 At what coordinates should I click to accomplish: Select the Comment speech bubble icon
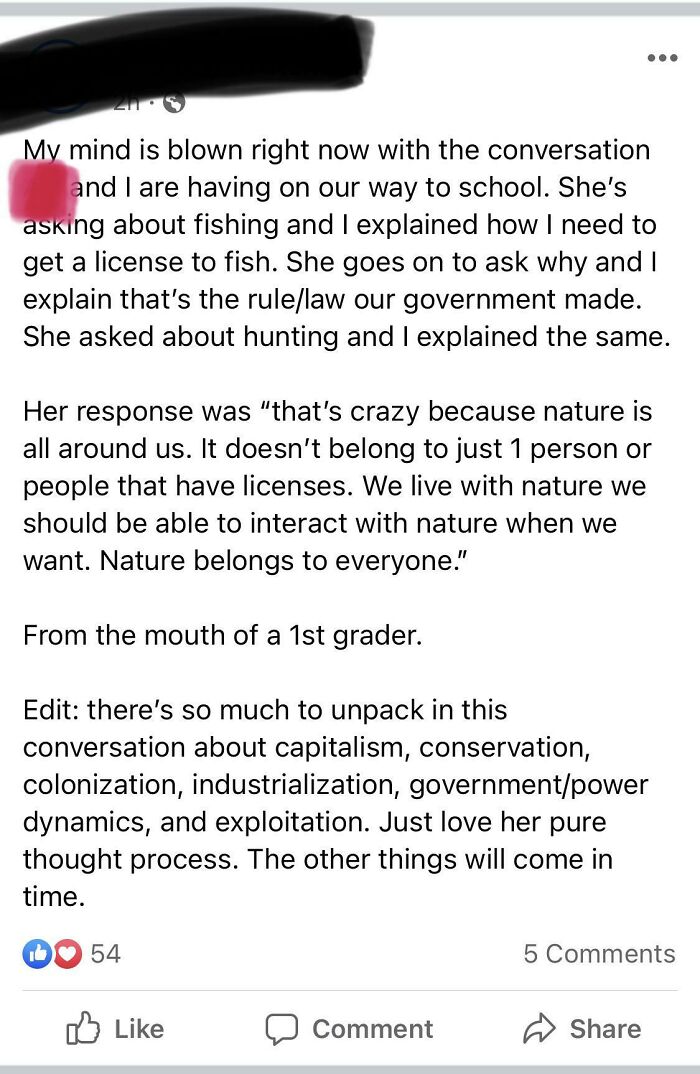click(284, 1028)
